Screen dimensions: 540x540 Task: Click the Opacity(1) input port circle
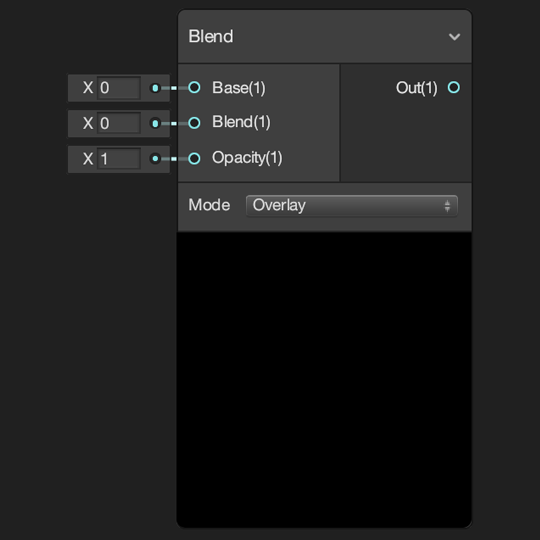click(194, 158)
